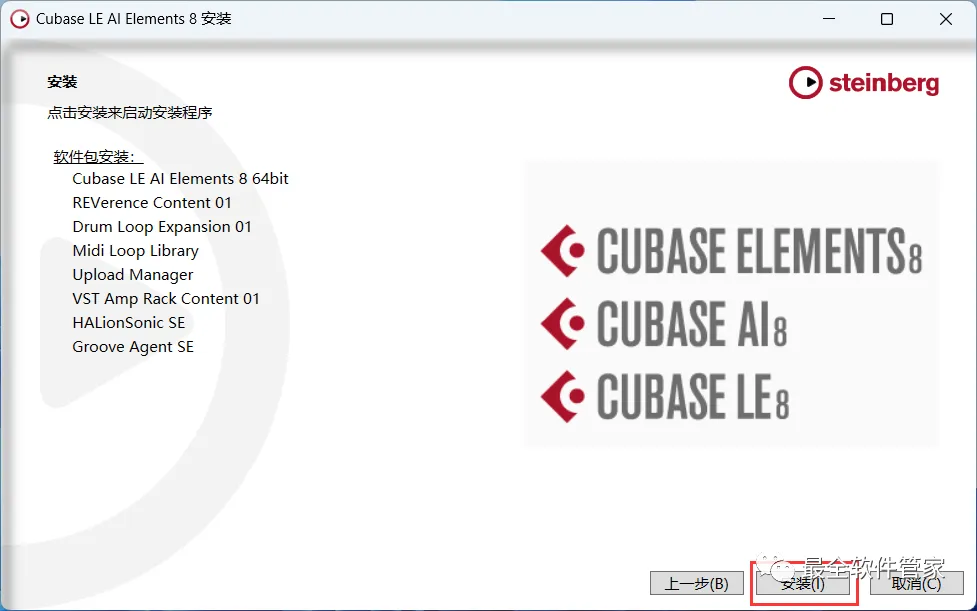Go back with the 上一步(B) button

coord(697,584)
